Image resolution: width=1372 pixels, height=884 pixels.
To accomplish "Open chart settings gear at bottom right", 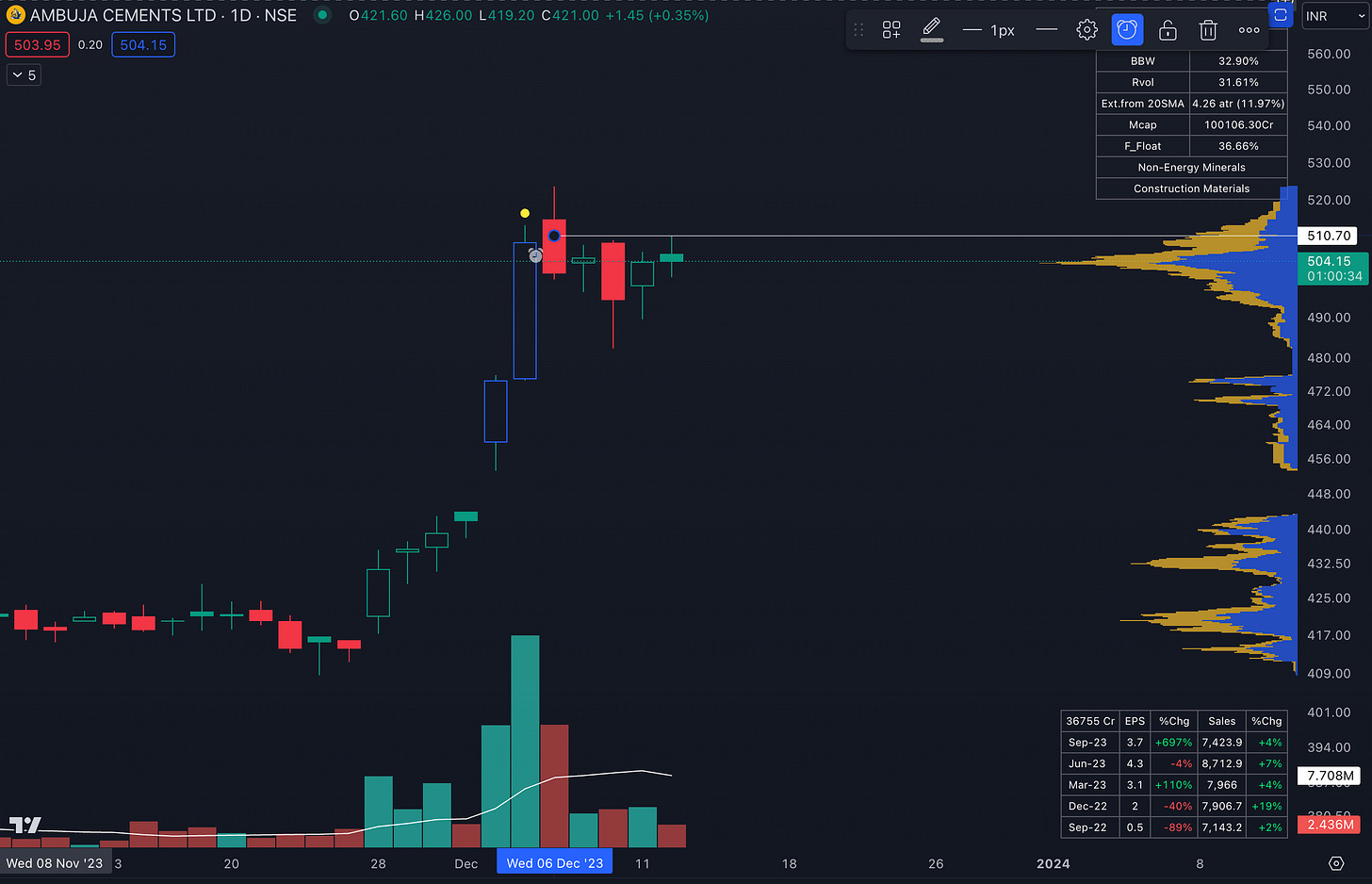I will [x=1335, y=863].
